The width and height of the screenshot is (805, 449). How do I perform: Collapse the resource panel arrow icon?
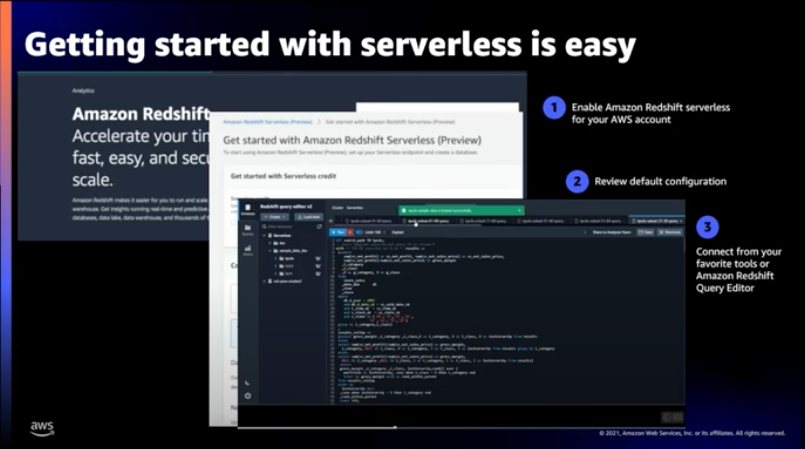click(331, 221)
